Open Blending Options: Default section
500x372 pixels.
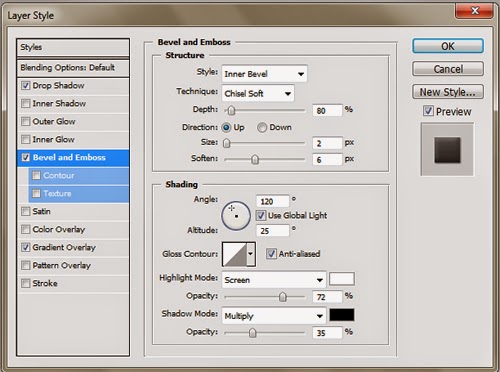point(73,68)
